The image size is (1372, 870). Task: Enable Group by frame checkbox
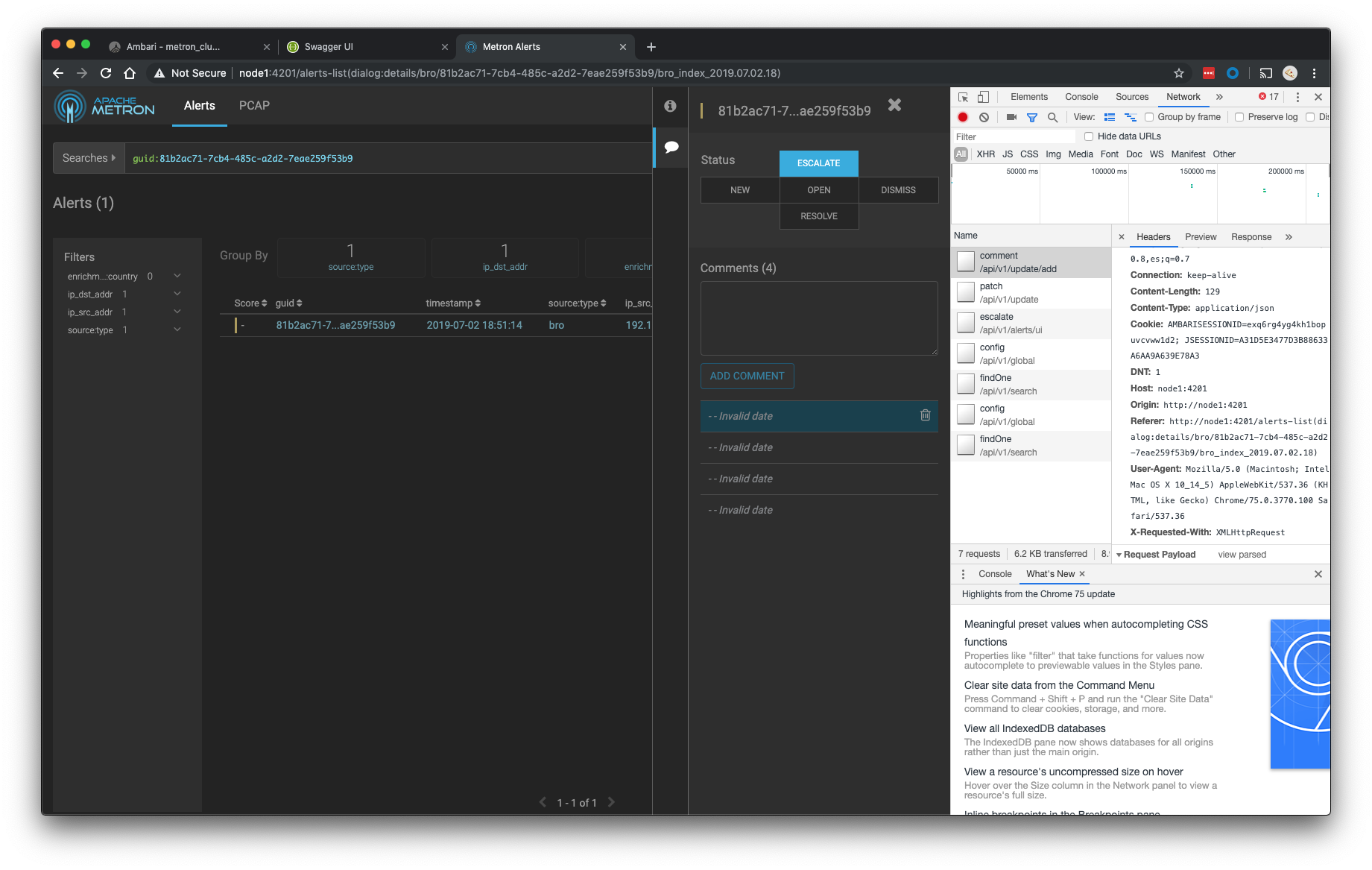(1149, 117)
